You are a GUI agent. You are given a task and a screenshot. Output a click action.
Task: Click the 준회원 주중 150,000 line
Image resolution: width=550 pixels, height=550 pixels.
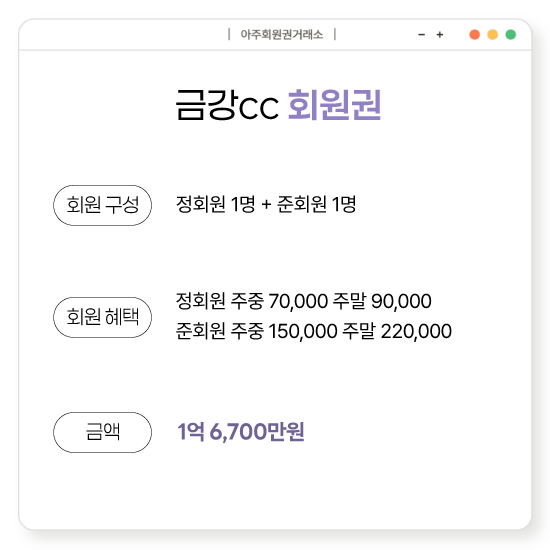coord(314,331)
